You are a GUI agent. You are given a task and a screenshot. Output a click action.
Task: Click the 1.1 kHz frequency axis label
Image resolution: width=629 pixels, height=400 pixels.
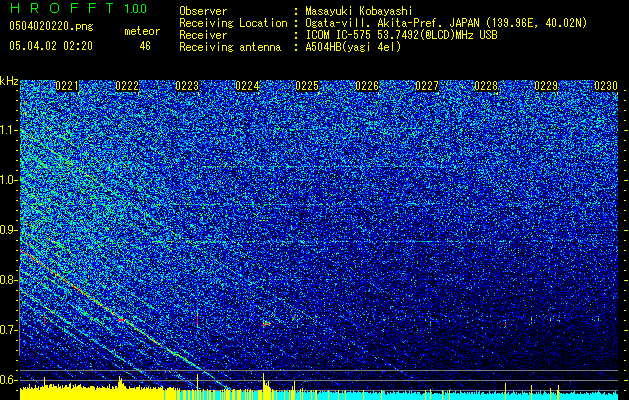click(9, 130)
